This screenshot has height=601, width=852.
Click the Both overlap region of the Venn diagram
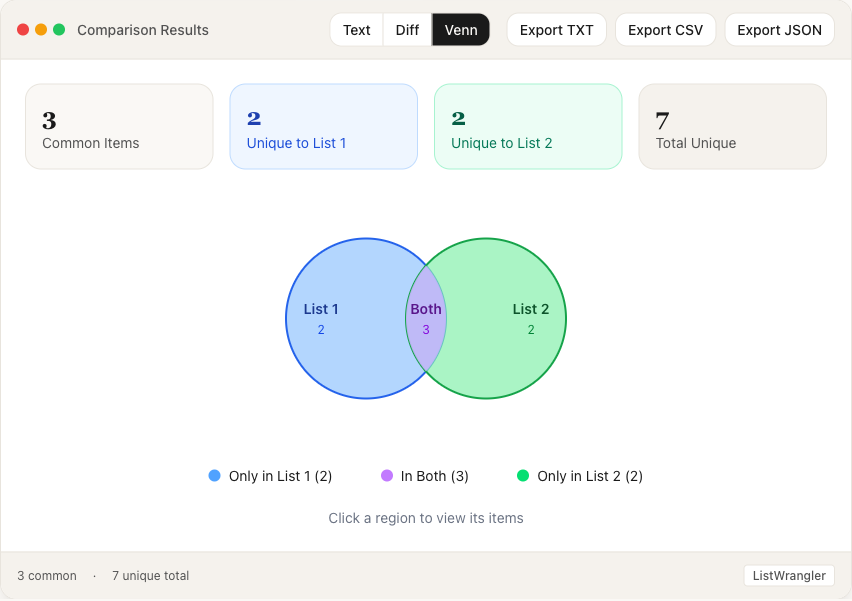[x=426, y=319]
